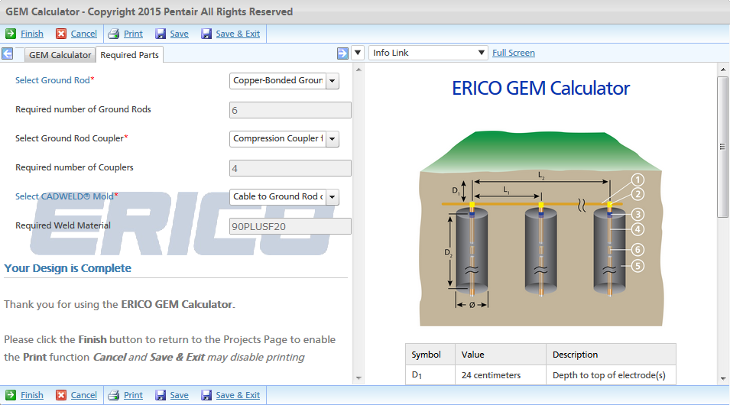Screen dimensions: 730x405
Task: Click Save & Exit link in bottom toolbar
Action: tap(238, 395)
